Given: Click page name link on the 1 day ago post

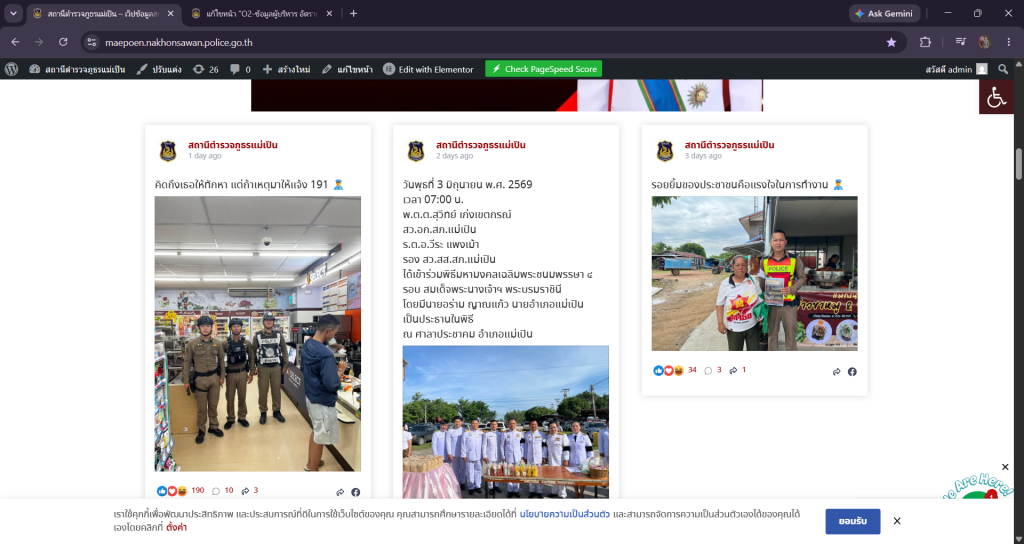Looking at the screenshot, I should pos(233,145).
